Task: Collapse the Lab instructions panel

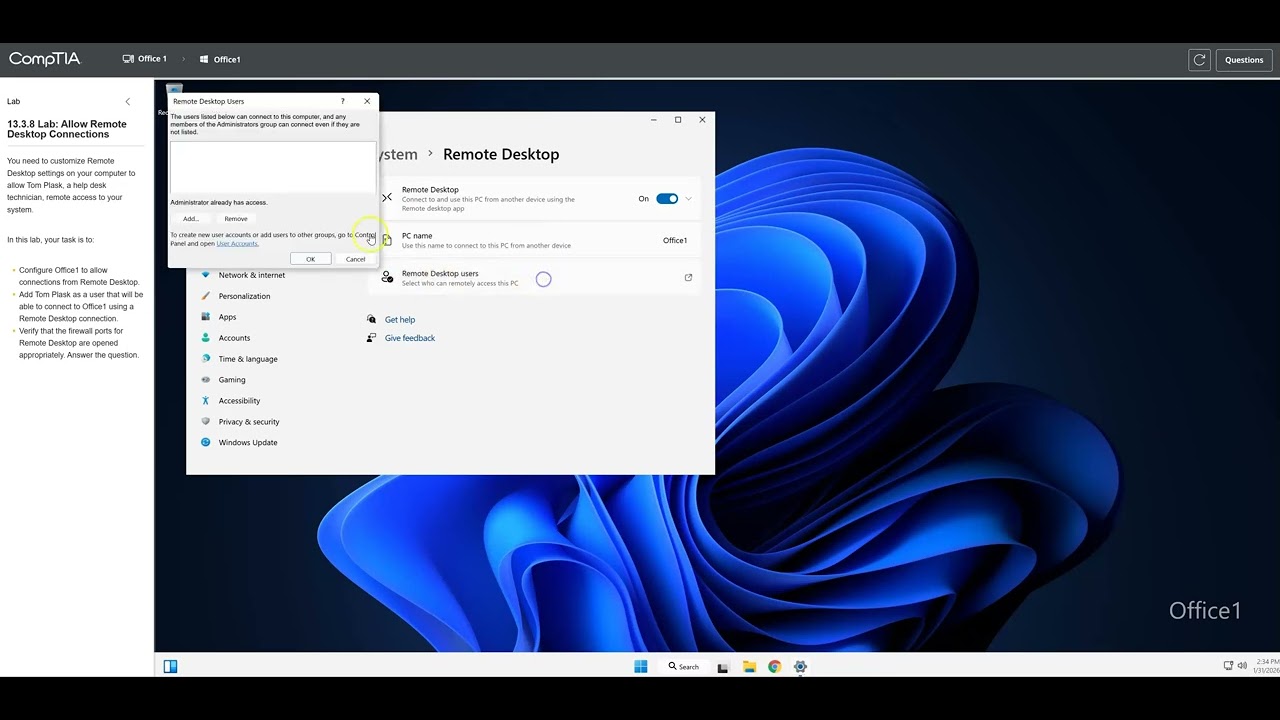Action: click(127, 102)
